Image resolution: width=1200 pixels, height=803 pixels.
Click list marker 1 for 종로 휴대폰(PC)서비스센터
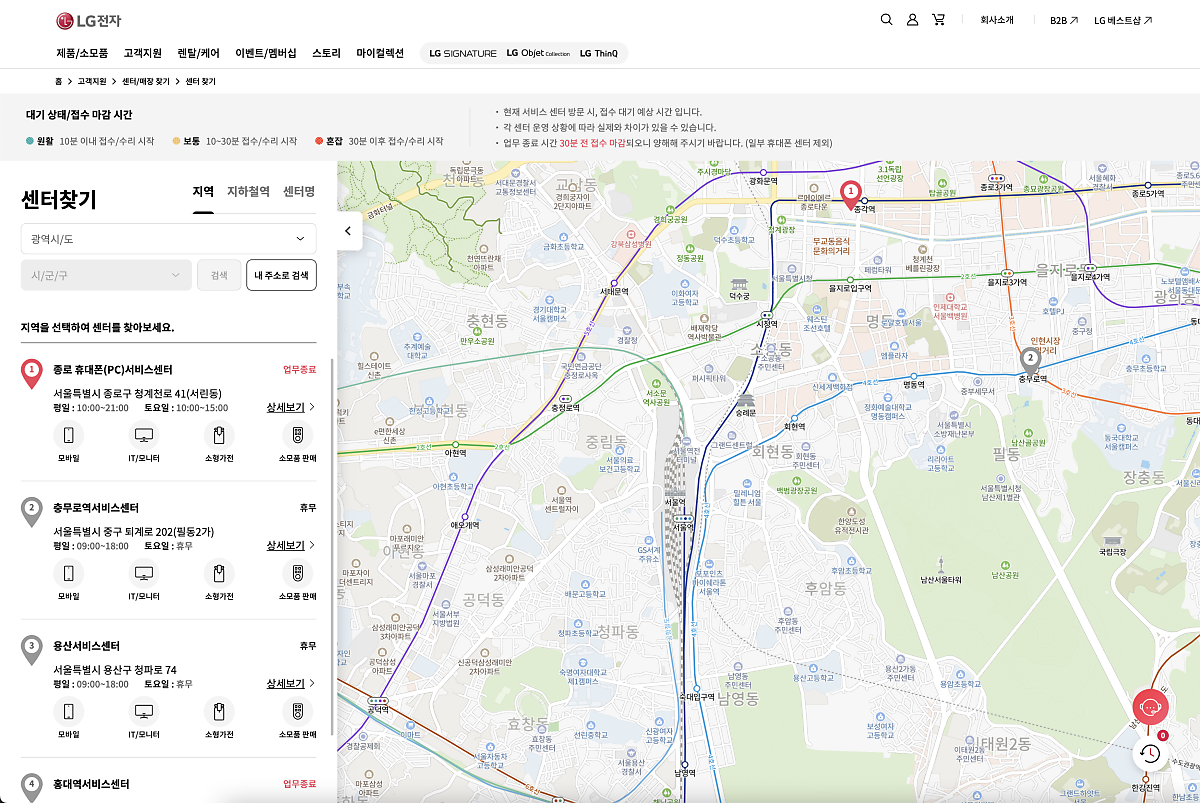[x=32, y=373]
